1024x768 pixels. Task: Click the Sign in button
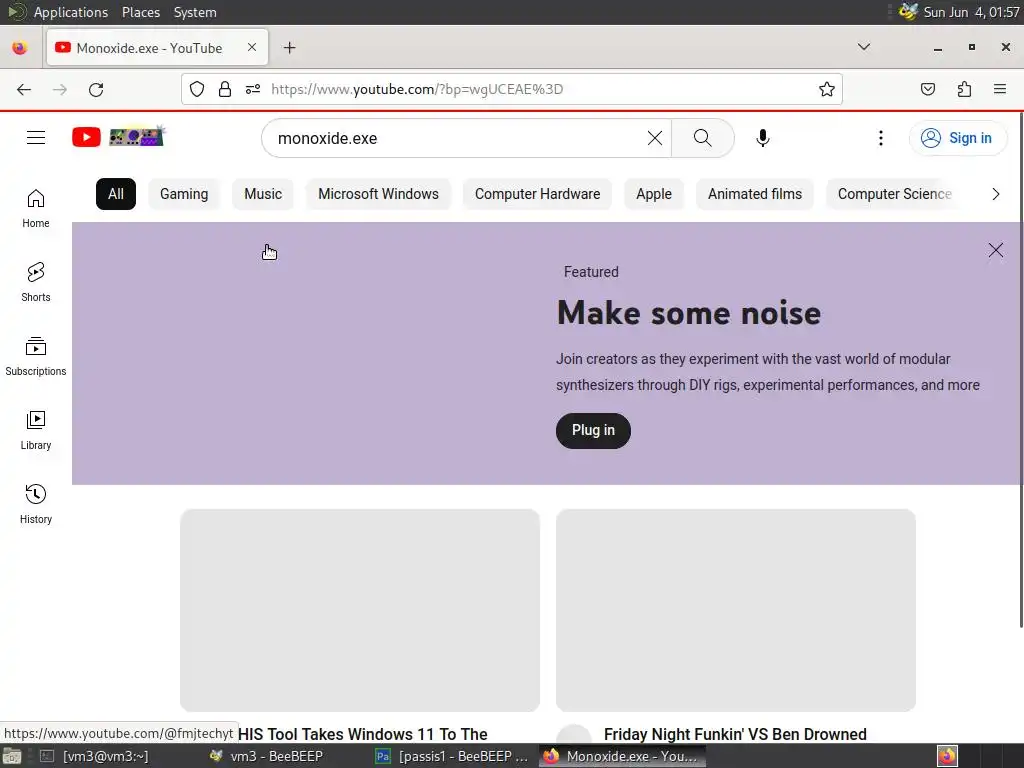click(957, 138)
